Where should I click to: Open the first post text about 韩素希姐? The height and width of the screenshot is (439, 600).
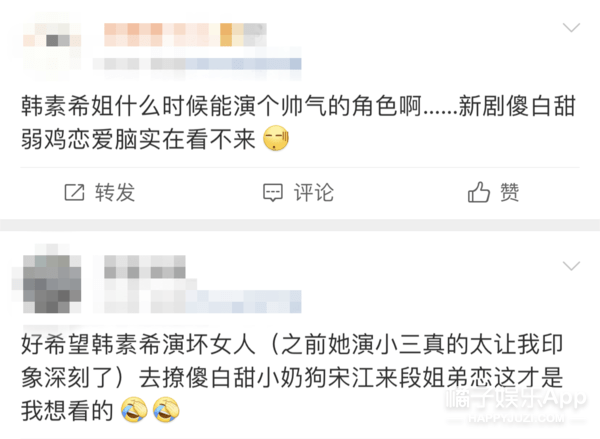[x=298, y=122]
